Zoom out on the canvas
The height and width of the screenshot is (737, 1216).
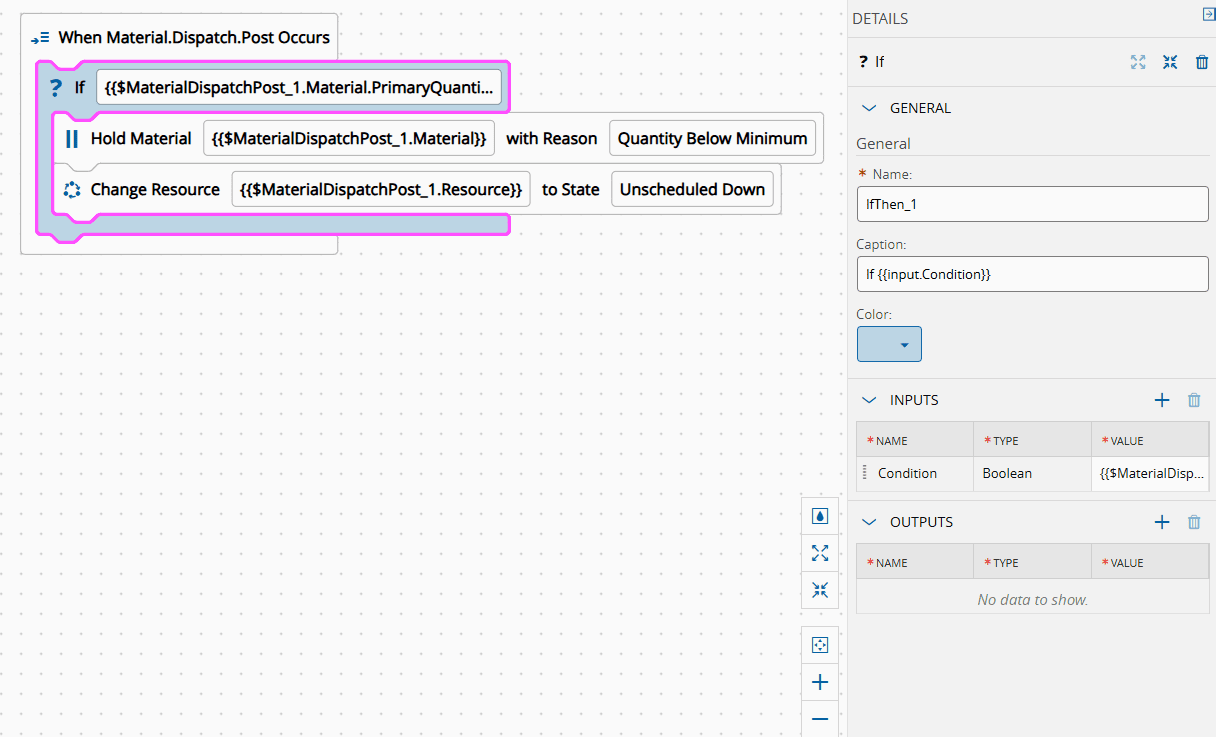pyautogui.click(x=820, y=718)
